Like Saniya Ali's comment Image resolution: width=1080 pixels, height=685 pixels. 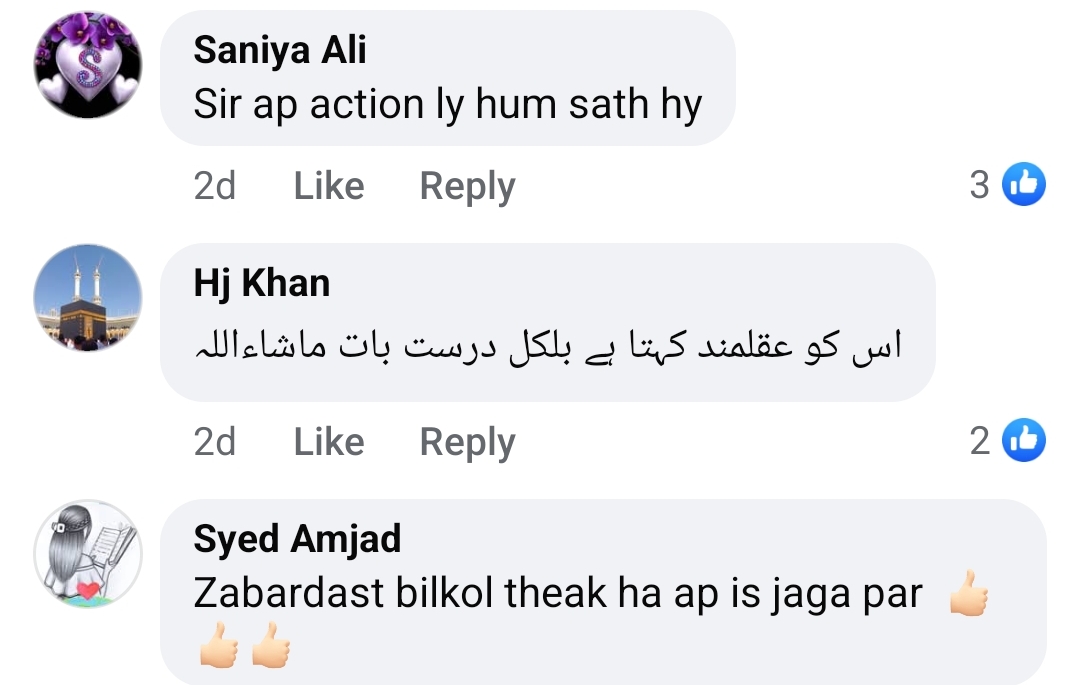click(328, 186)
